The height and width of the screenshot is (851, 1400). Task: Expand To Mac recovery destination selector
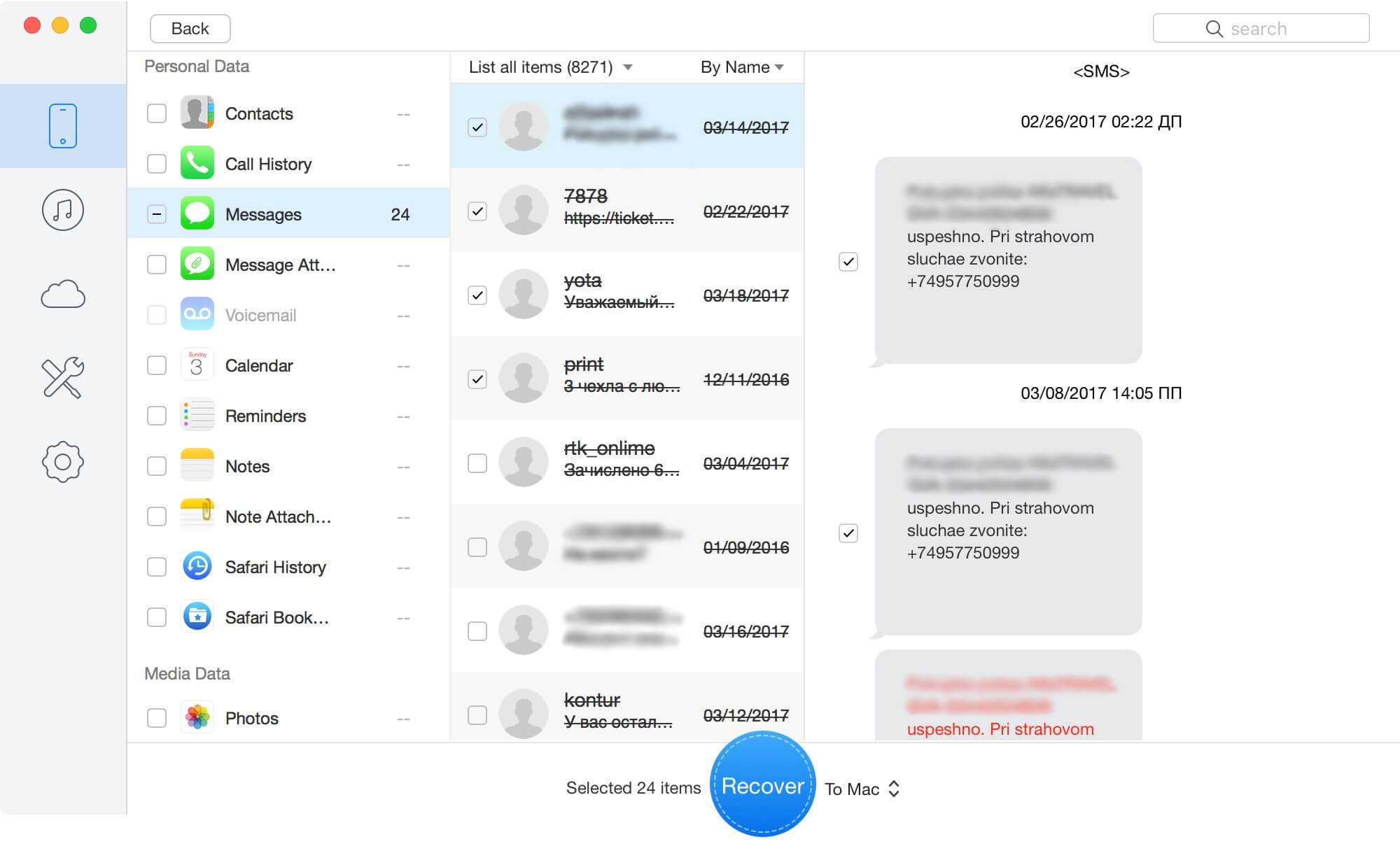tap(859, 787)
